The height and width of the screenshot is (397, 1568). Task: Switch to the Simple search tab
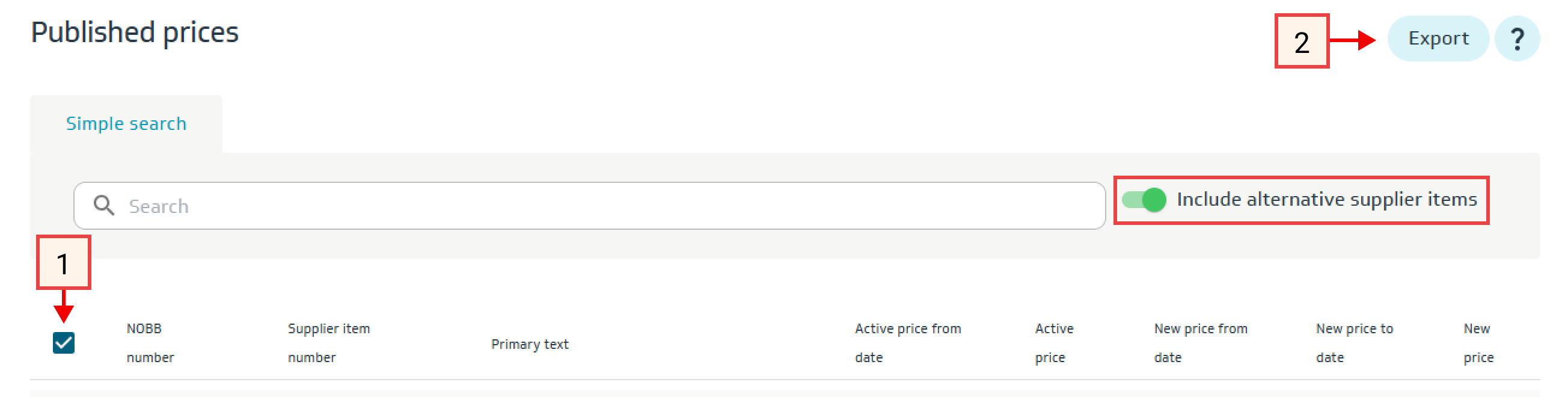pyautogui.click(x=126, y=123)
